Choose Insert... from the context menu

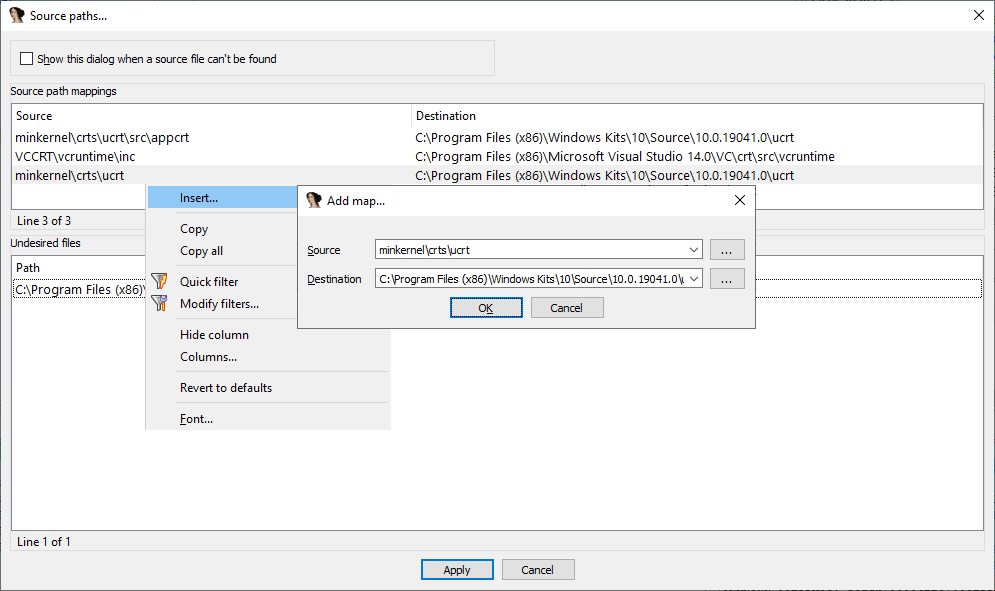[201, 197]
